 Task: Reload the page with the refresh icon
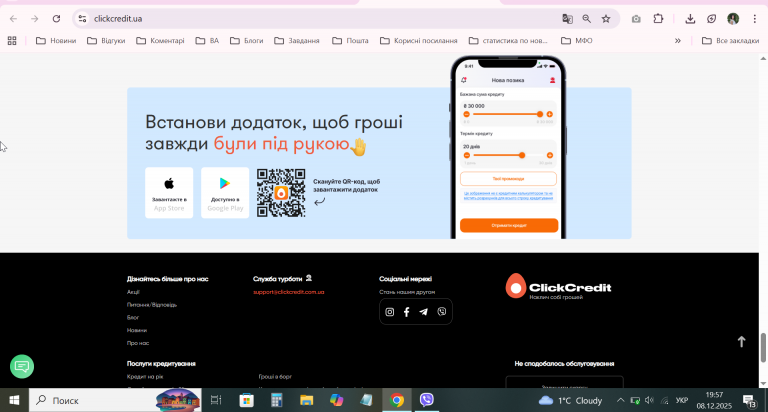(56, 19)
